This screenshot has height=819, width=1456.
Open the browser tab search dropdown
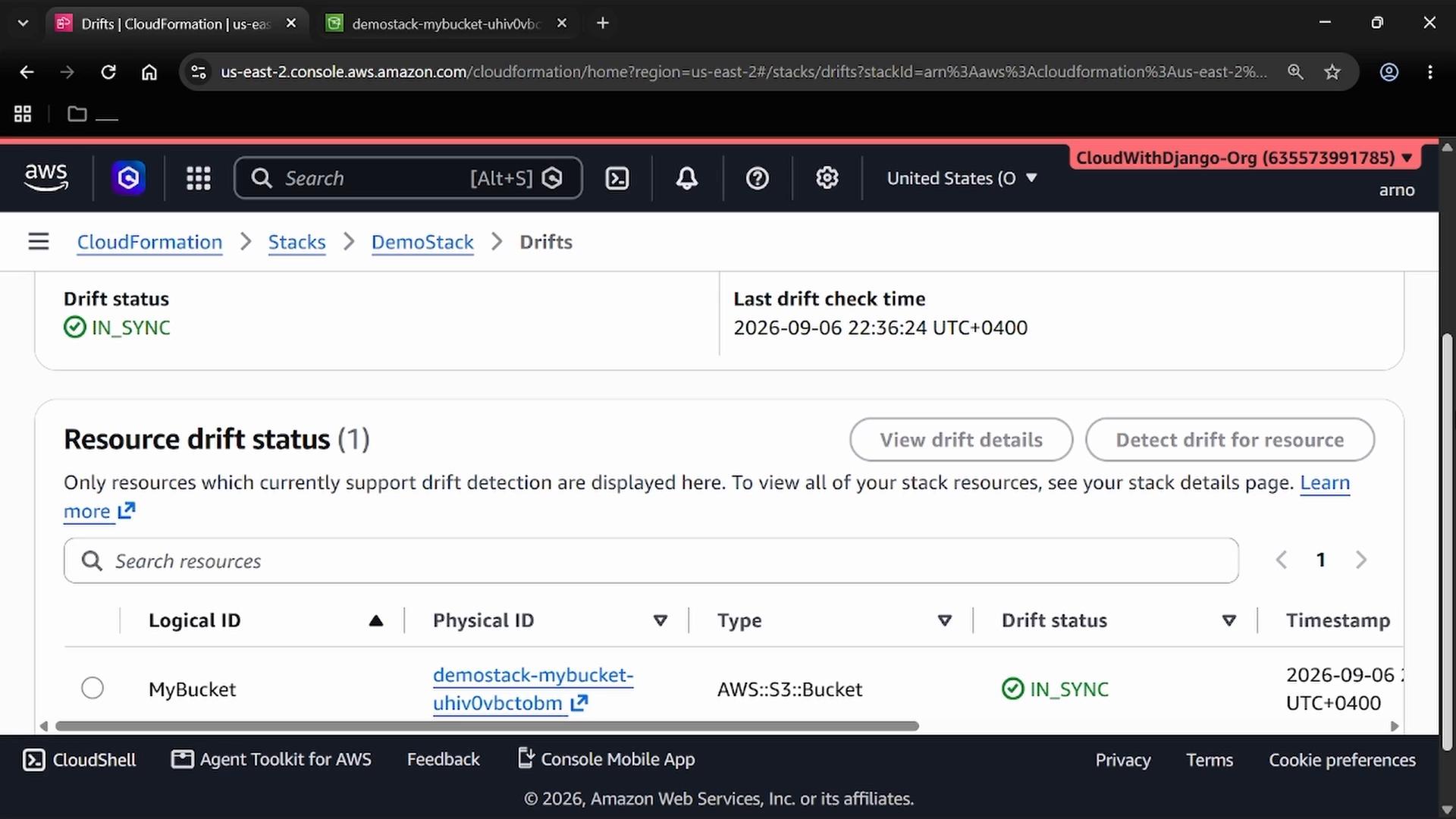point(23,24)
